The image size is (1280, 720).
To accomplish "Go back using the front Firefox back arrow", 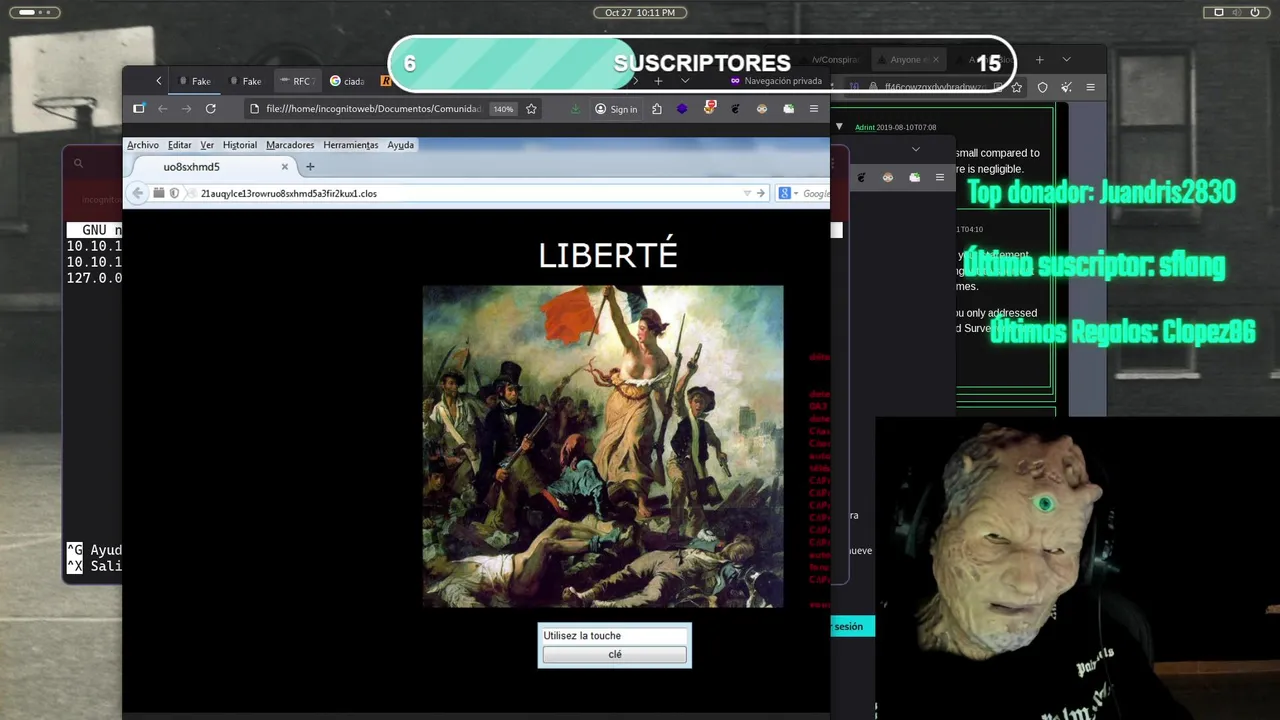I will (x=162, y=109).
